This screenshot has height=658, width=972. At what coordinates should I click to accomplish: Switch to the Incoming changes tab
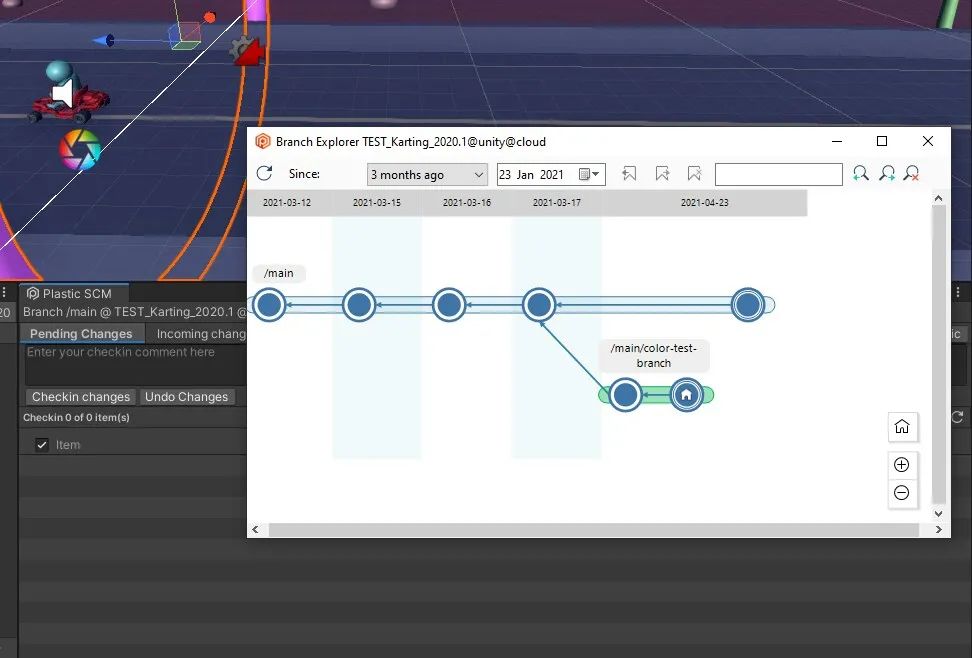201,334
